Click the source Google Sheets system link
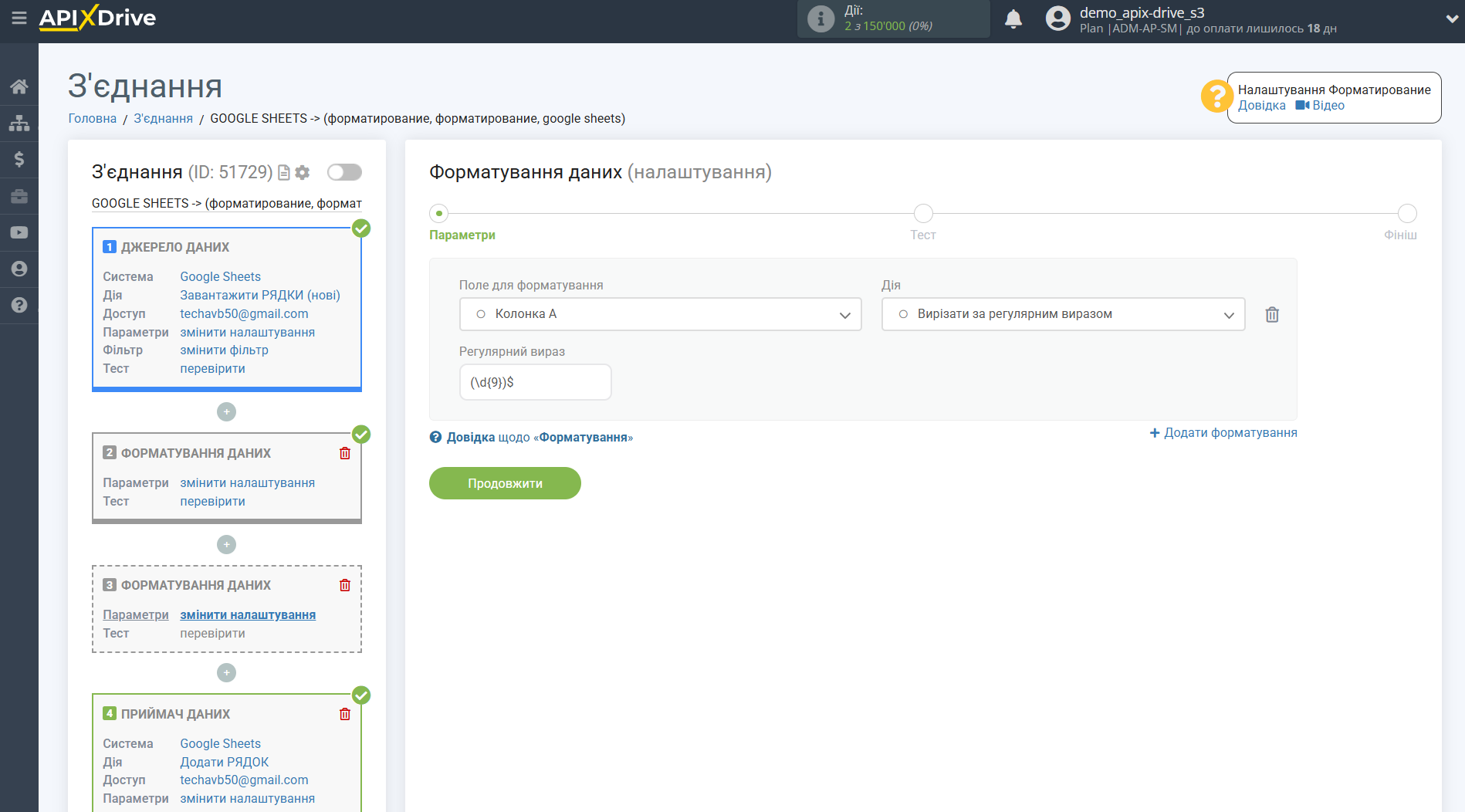 (x=221, y=276)
